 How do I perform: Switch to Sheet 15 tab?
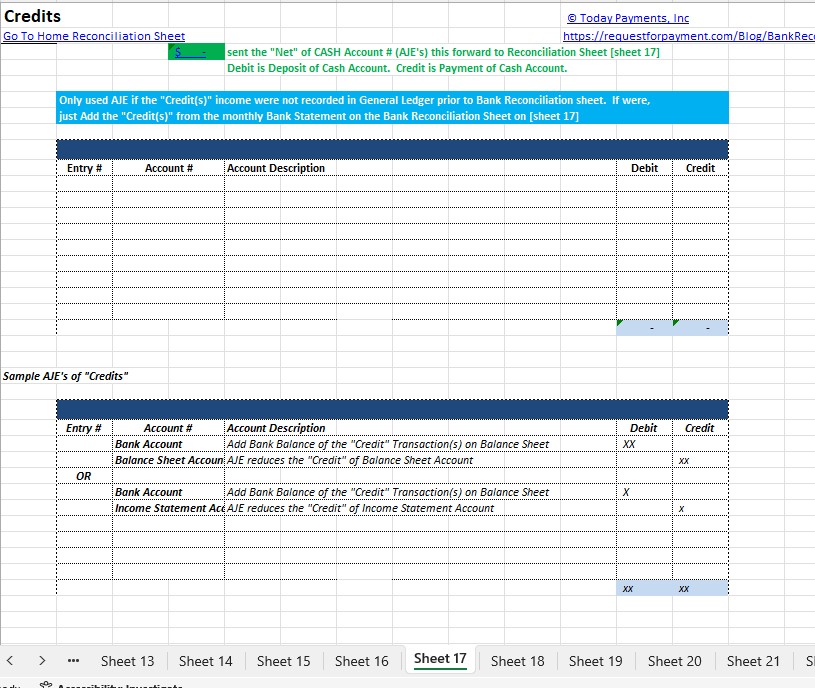pos(283,661)
